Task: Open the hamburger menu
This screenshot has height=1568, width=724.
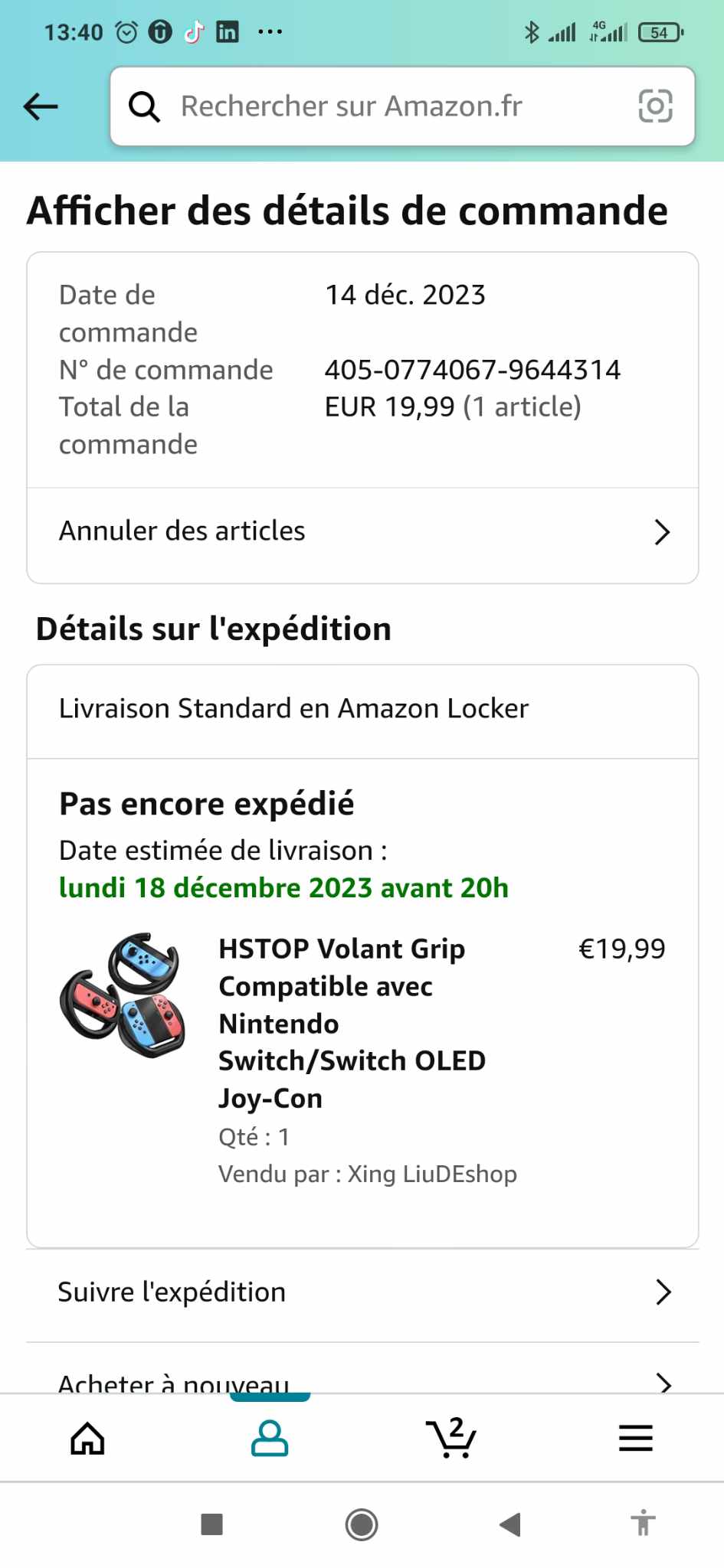Action: click(x=636, y=1439)
